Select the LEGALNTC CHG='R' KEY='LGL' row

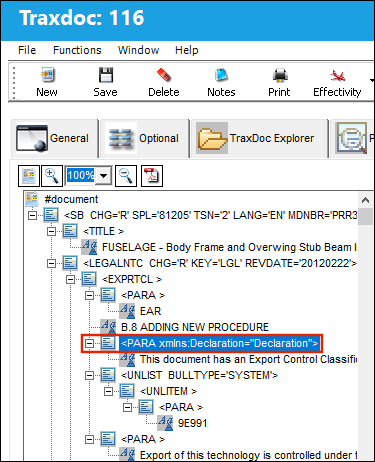point(219,263)
